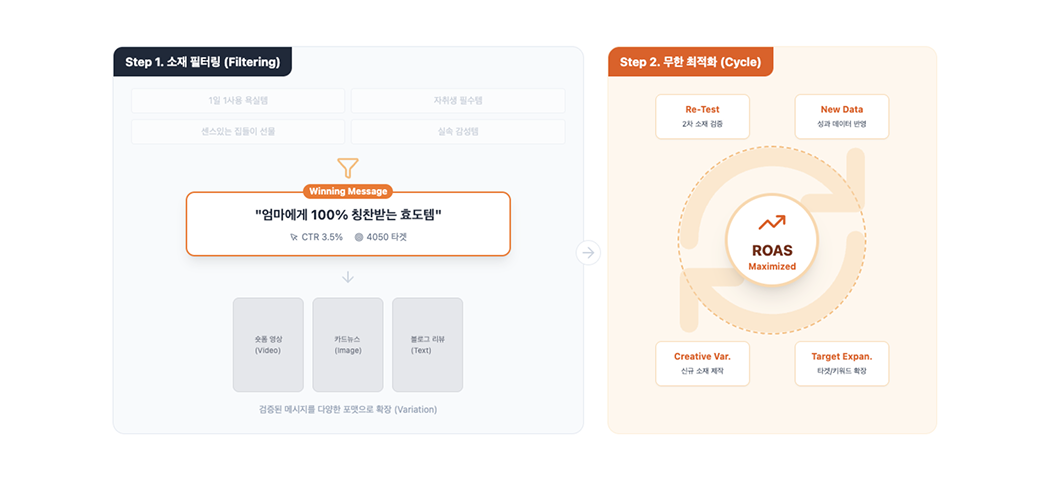Click the target icon beside 4050 타겟
1052x480 pixels.
359,237
